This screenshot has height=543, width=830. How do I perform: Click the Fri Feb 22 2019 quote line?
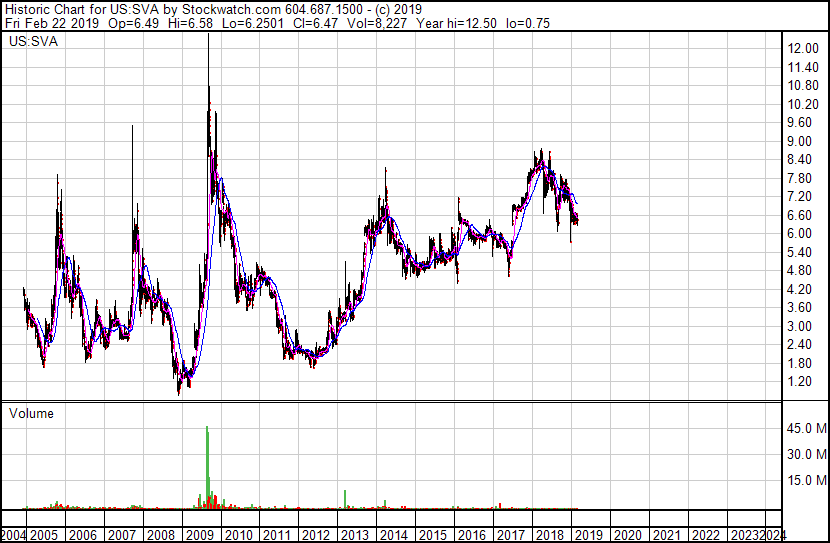click(277, 23)
